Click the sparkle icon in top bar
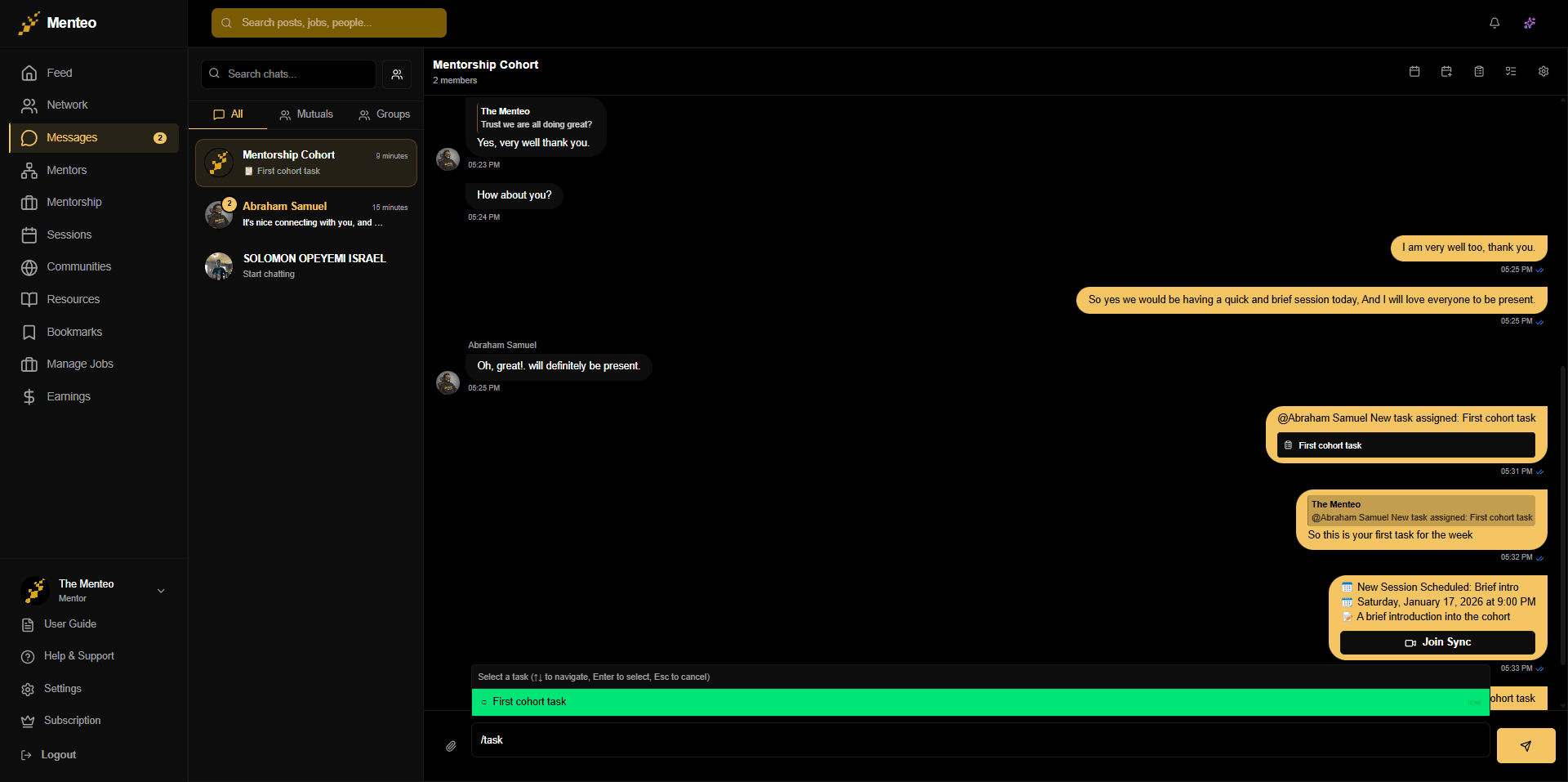The image size is (1568, 782). pyautogui.click(x=1530, y=23)
